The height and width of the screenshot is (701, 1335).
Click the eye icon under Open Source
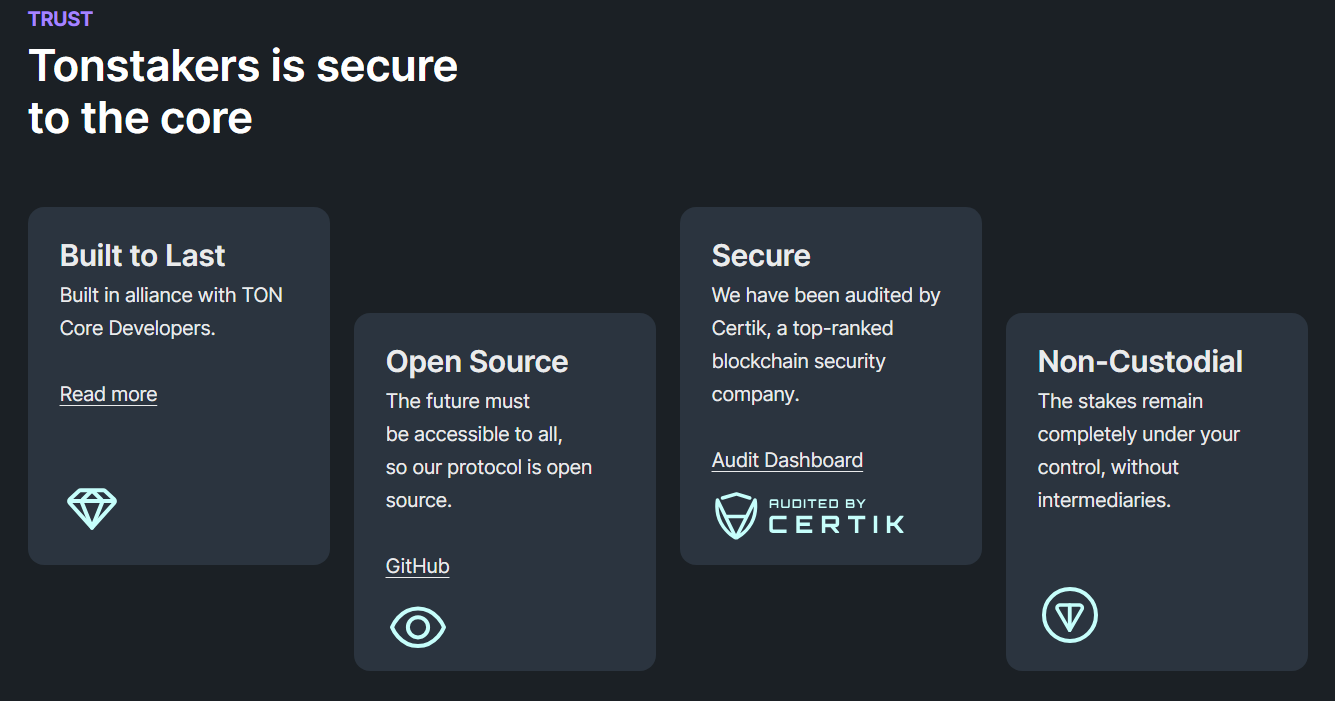pos(418,627)
